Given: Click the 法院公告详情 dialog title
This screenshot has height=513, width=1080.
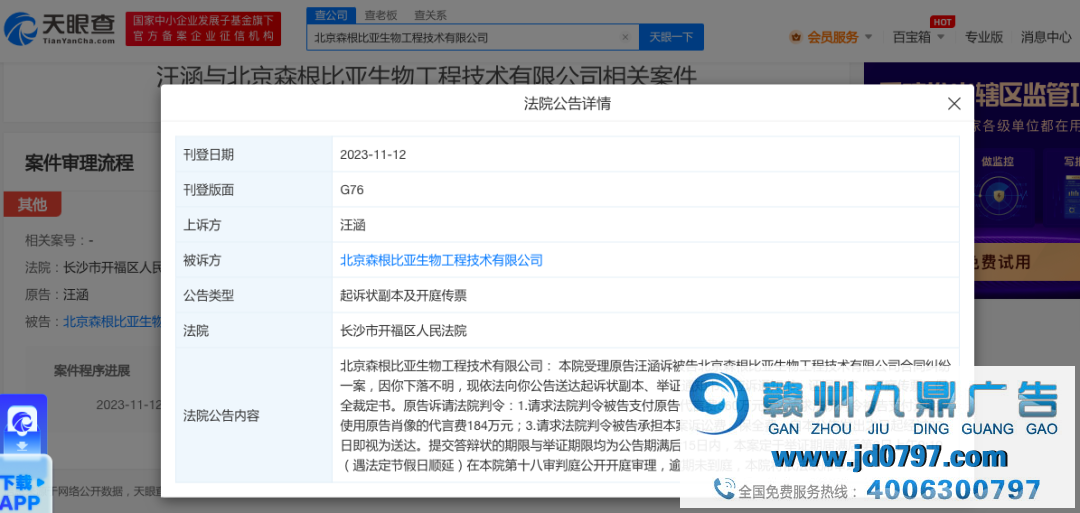Looking at the screenshot, I should point(567,104).
